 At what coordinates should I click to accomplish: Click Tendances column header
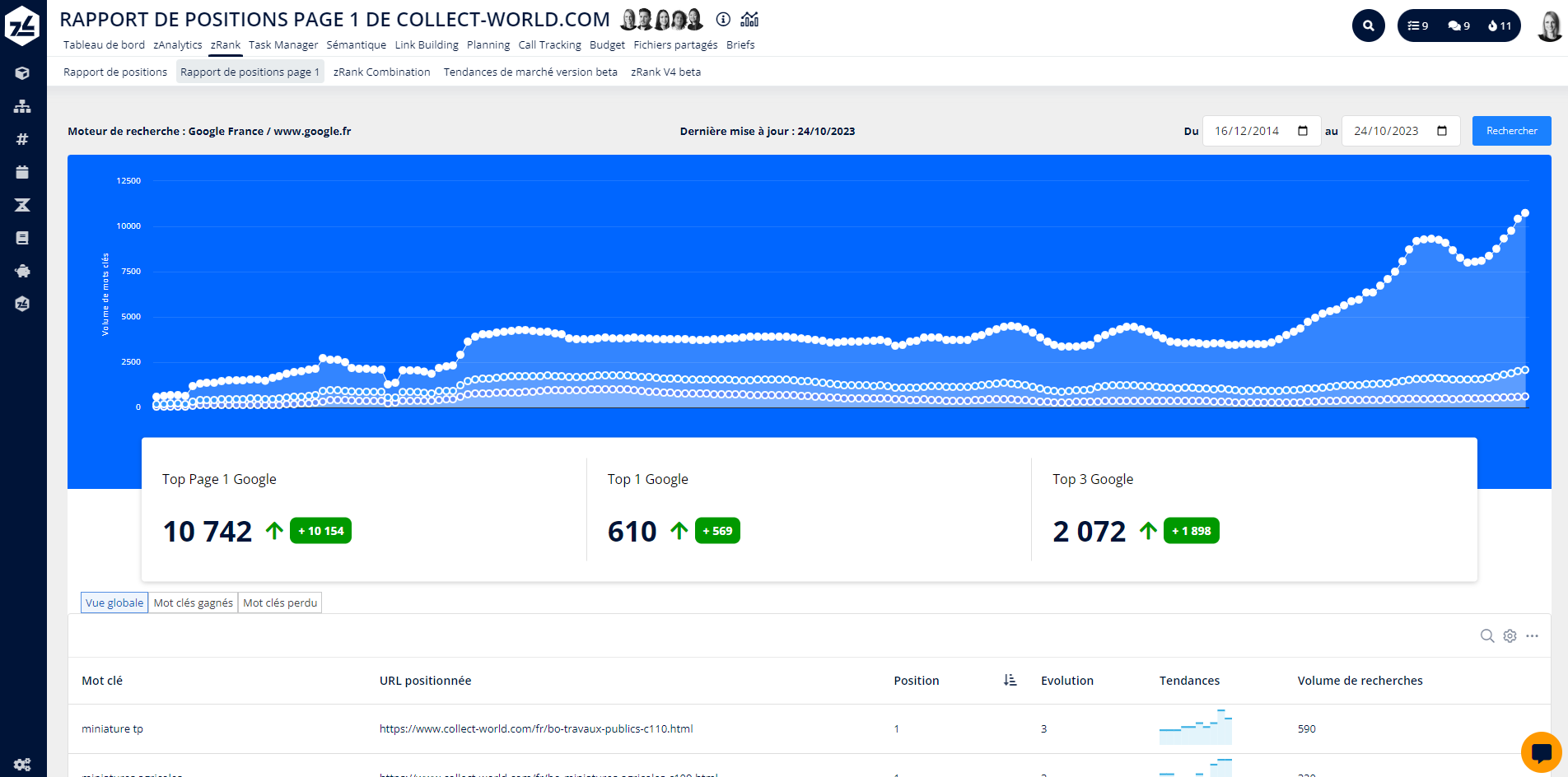click(x=1189, y=680)
